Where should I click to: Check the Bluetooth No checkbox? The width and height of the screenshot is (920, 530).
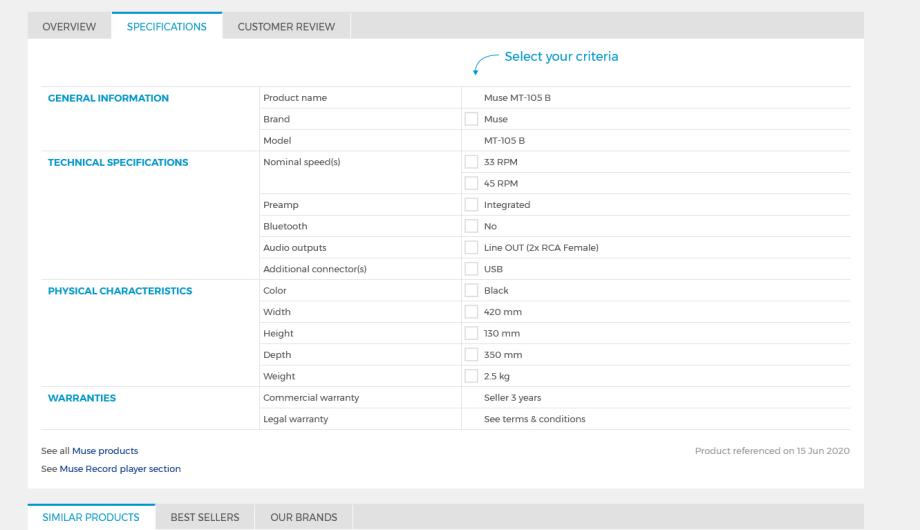(472, 226)
